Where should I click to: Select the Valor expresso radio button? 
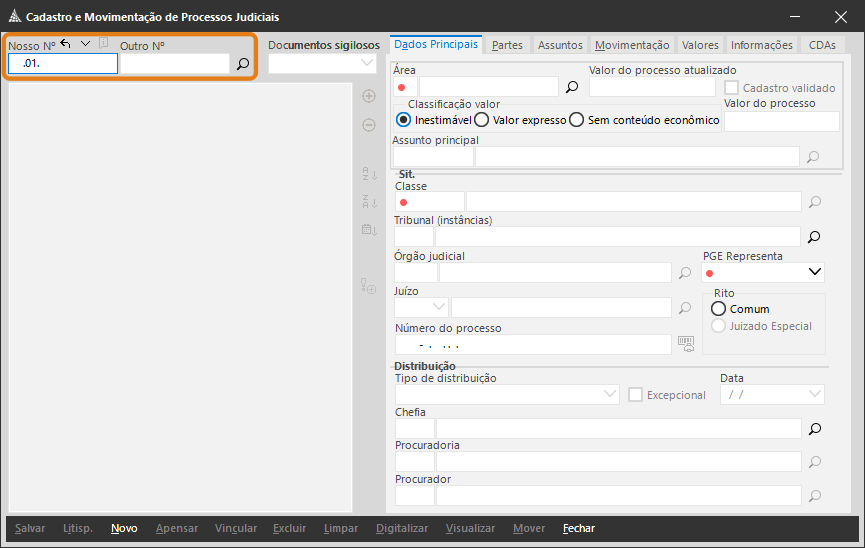point(482,120)
